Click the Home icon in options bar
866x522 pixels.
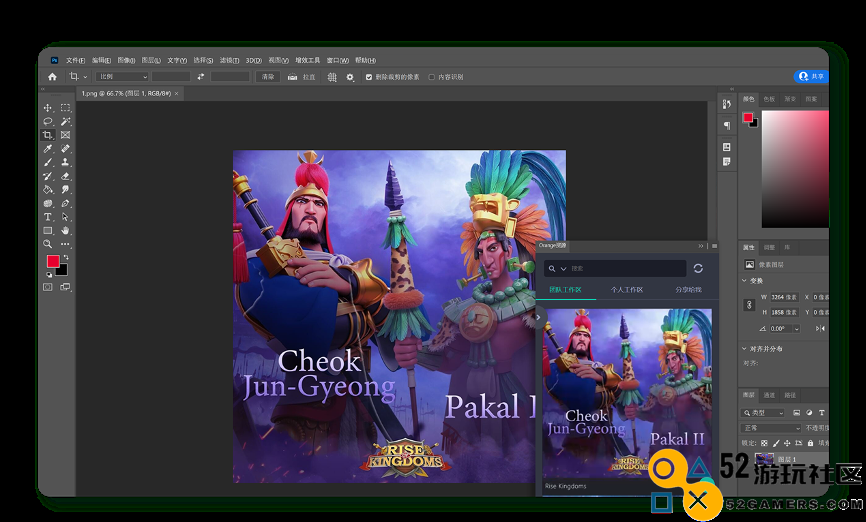pos(52,77)
